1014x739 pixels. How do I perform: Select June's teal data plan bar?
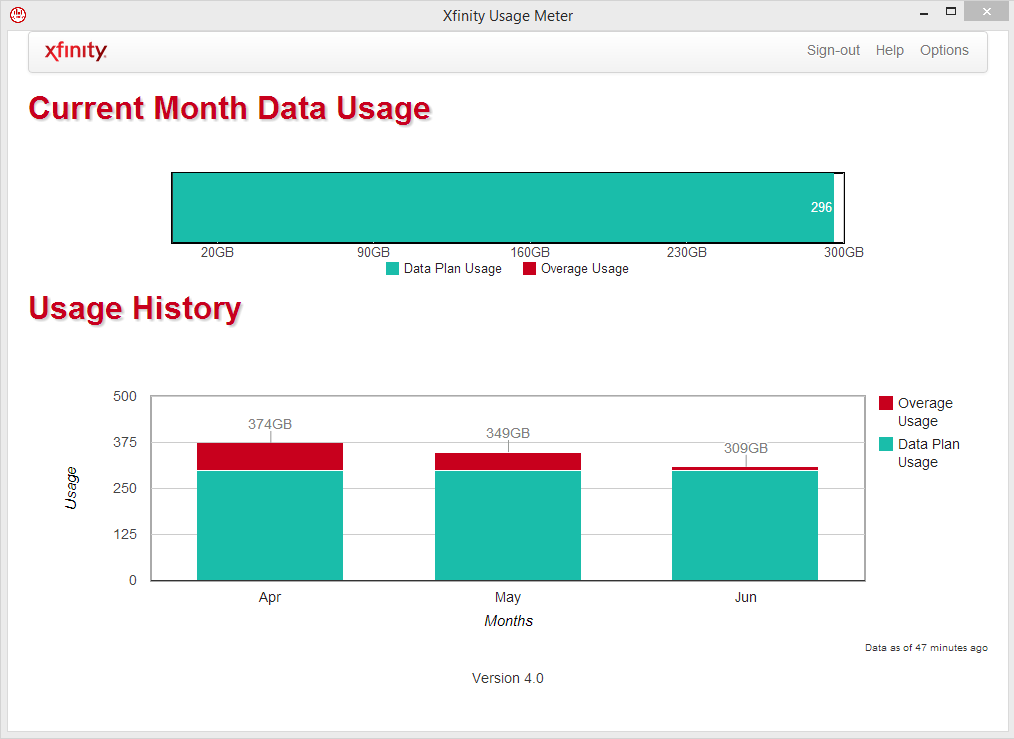click(x=745, y=525)
